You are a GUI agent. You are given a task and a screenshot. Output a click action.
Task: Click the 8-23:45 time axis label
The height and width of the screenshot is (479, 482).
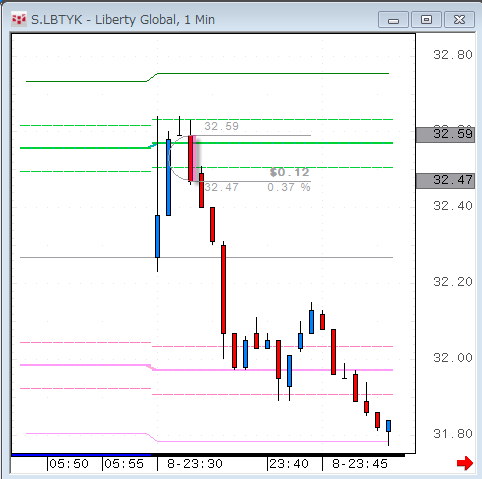[360, 464]
